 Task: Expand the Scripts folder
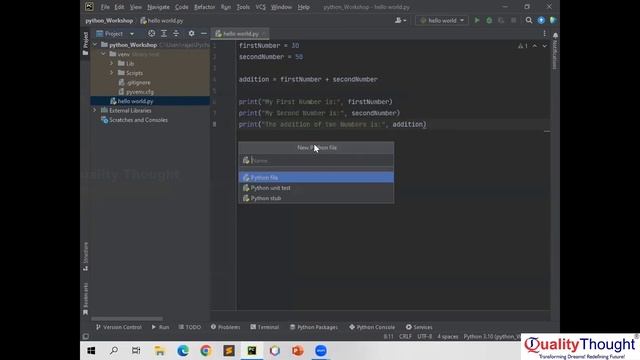pos(111,73)
